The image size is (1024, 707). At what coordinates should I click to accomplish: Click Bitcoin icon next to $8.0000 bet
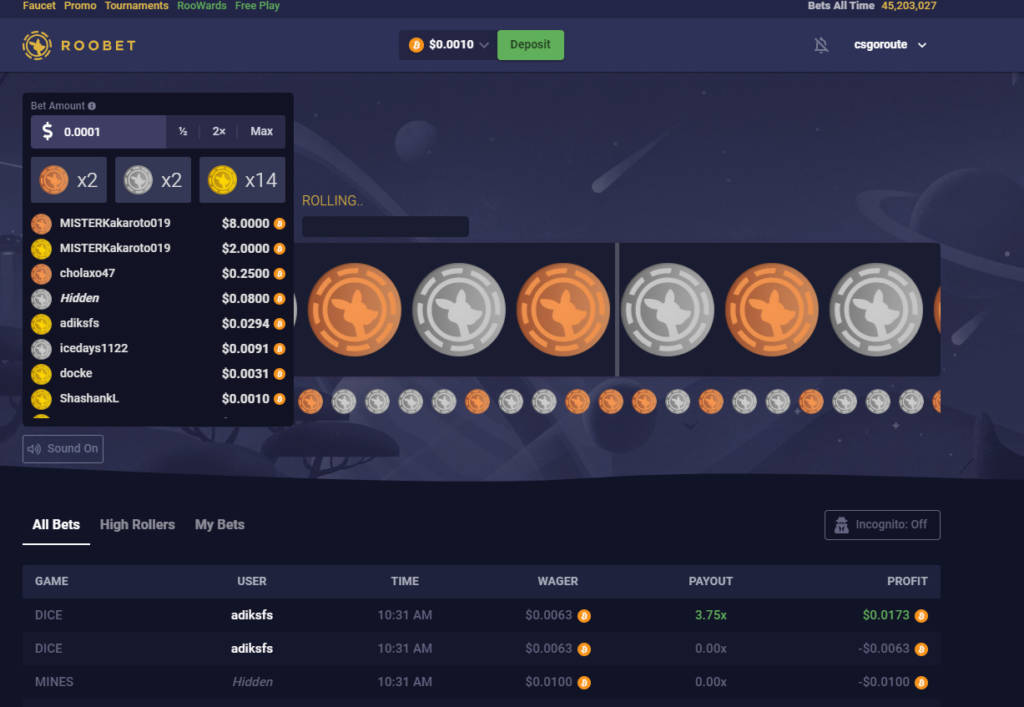280,223
